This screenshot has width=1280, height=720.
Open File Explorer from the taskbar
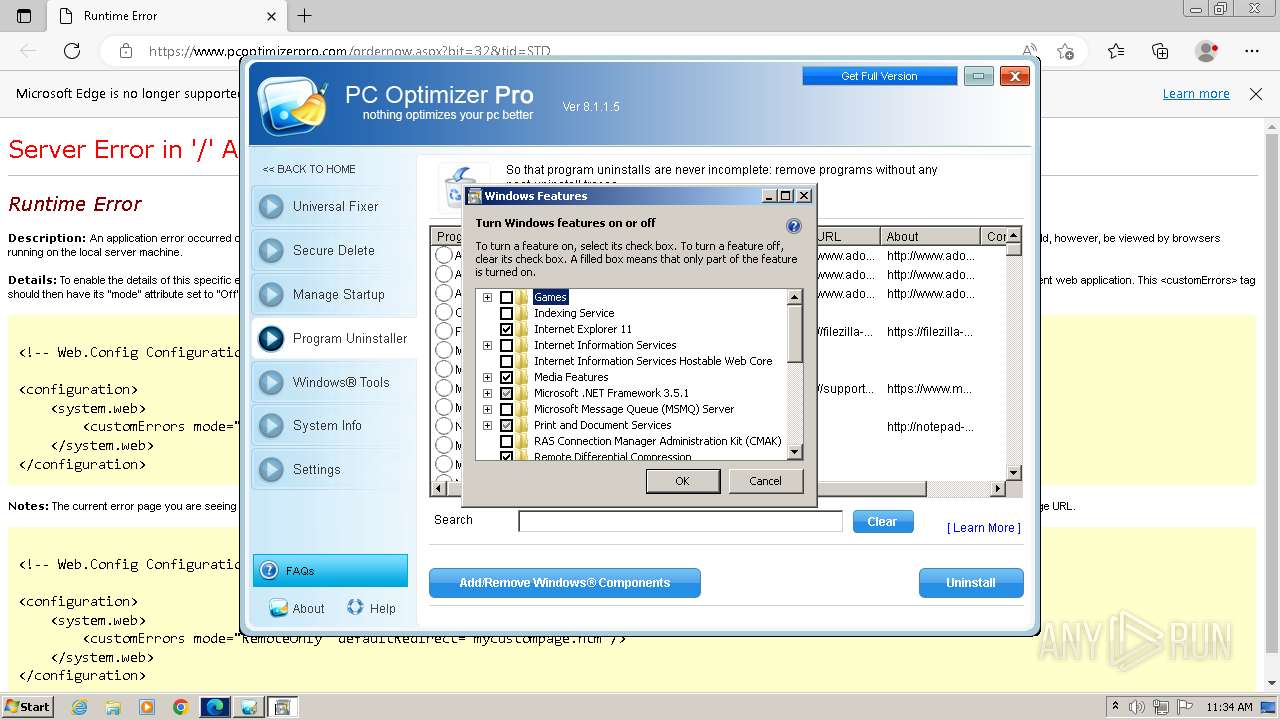tap(113, 707)
